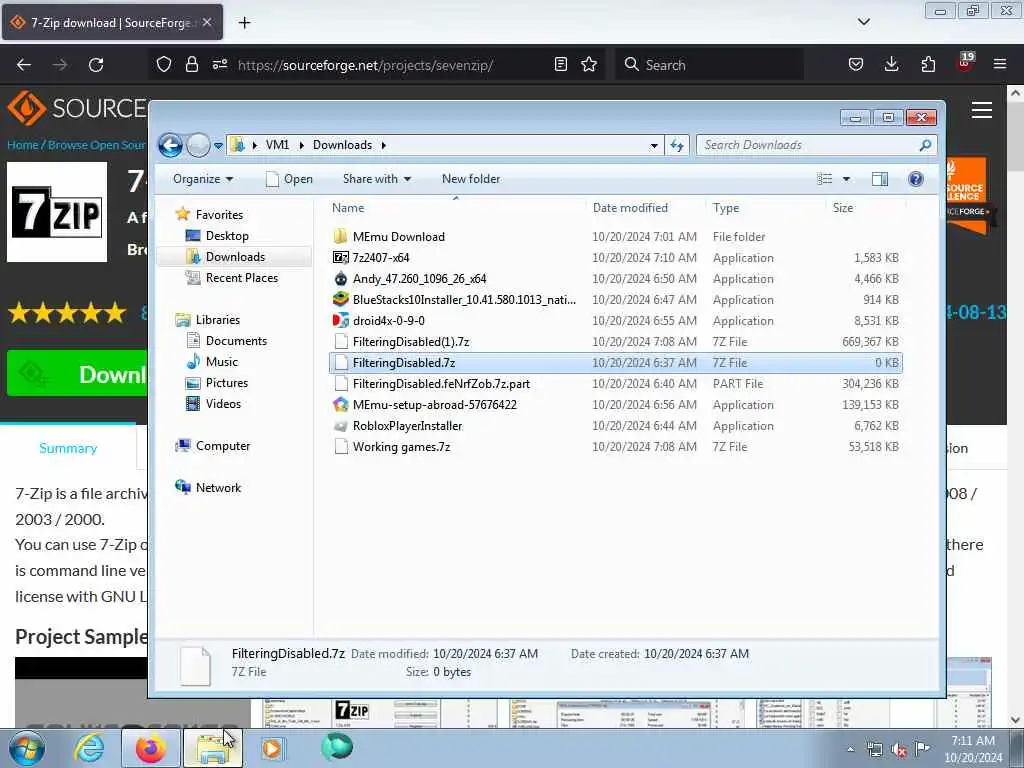The width and height of the screenshot is (1024, 768).
Task: Select Working games.7z file
Action: (615, 447)
